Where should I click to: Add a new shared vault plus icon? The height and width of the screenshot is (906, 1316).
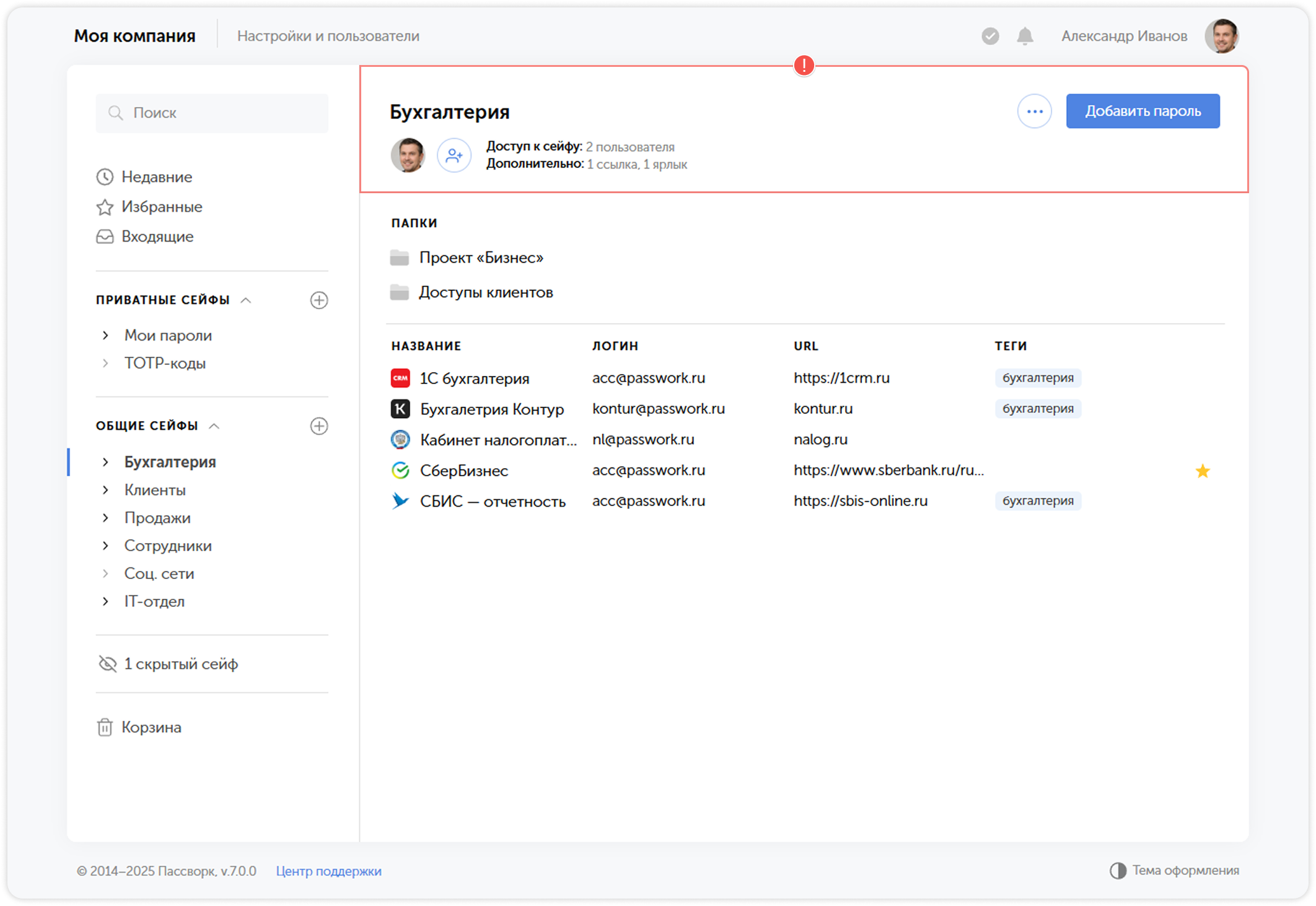click(319, 426)
